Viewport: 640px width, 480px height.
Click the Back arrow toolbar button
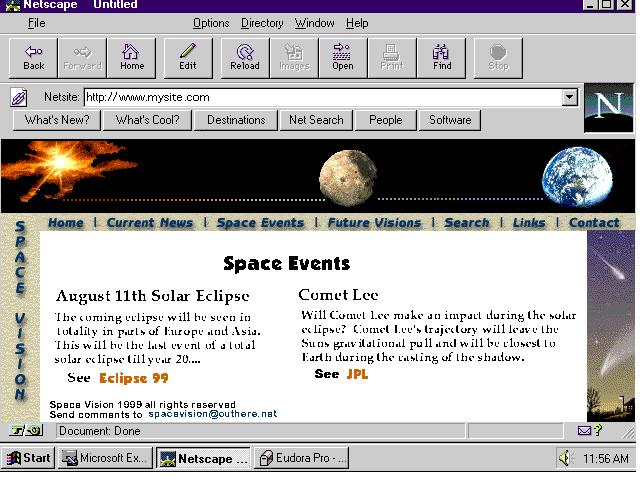click(34, 58)
